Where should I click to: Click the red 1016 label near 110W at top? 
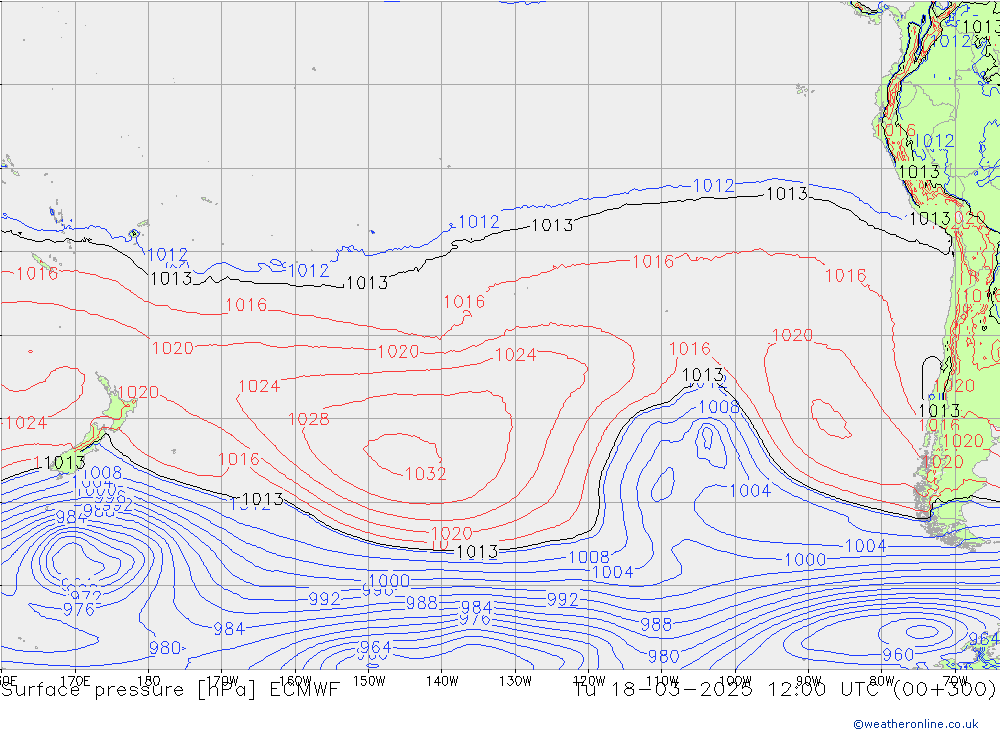(653, 262)
